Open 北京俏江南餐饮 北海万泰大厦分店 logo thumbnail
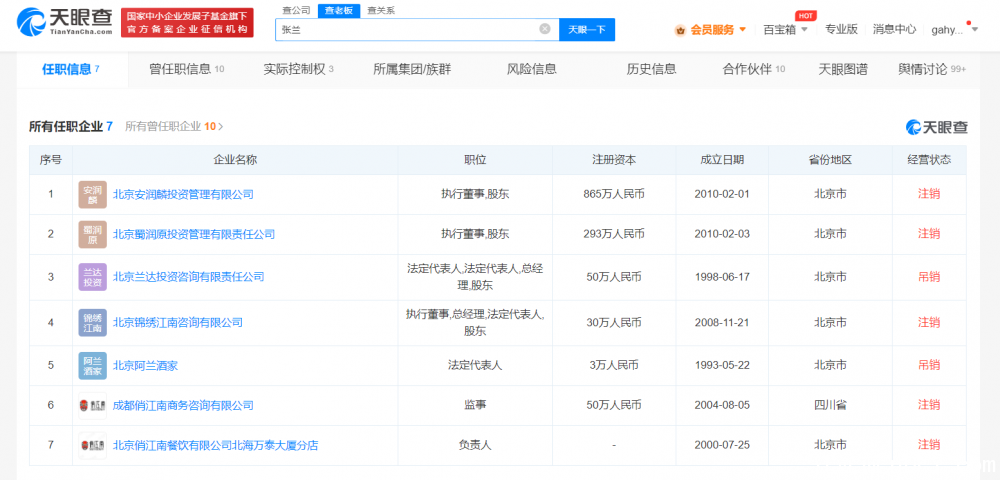1000x480 pixels. [x=92, y=445]
